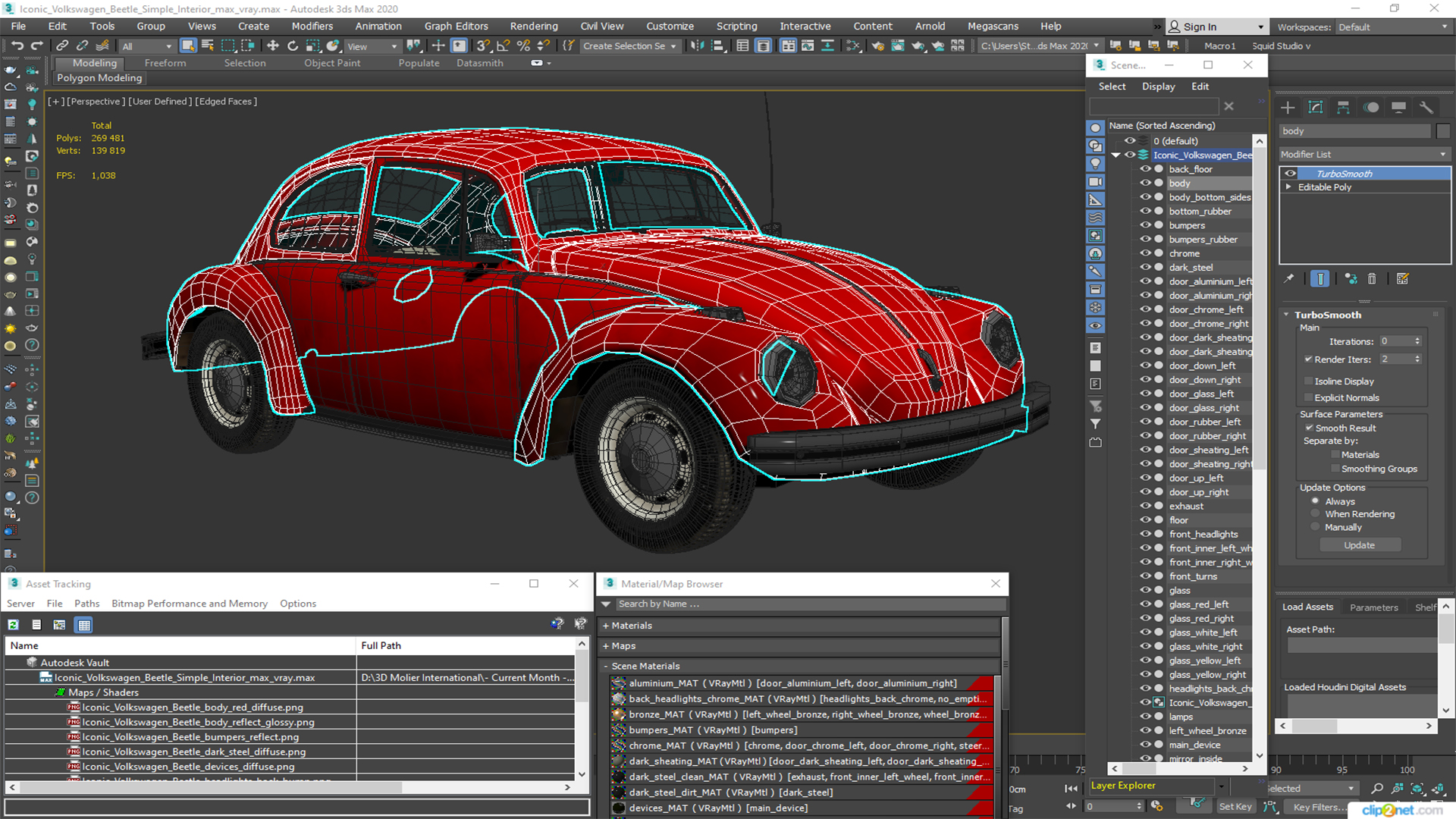Open Select by Name dialog icon
1456x819 pixels.
[x=208, y=46]
